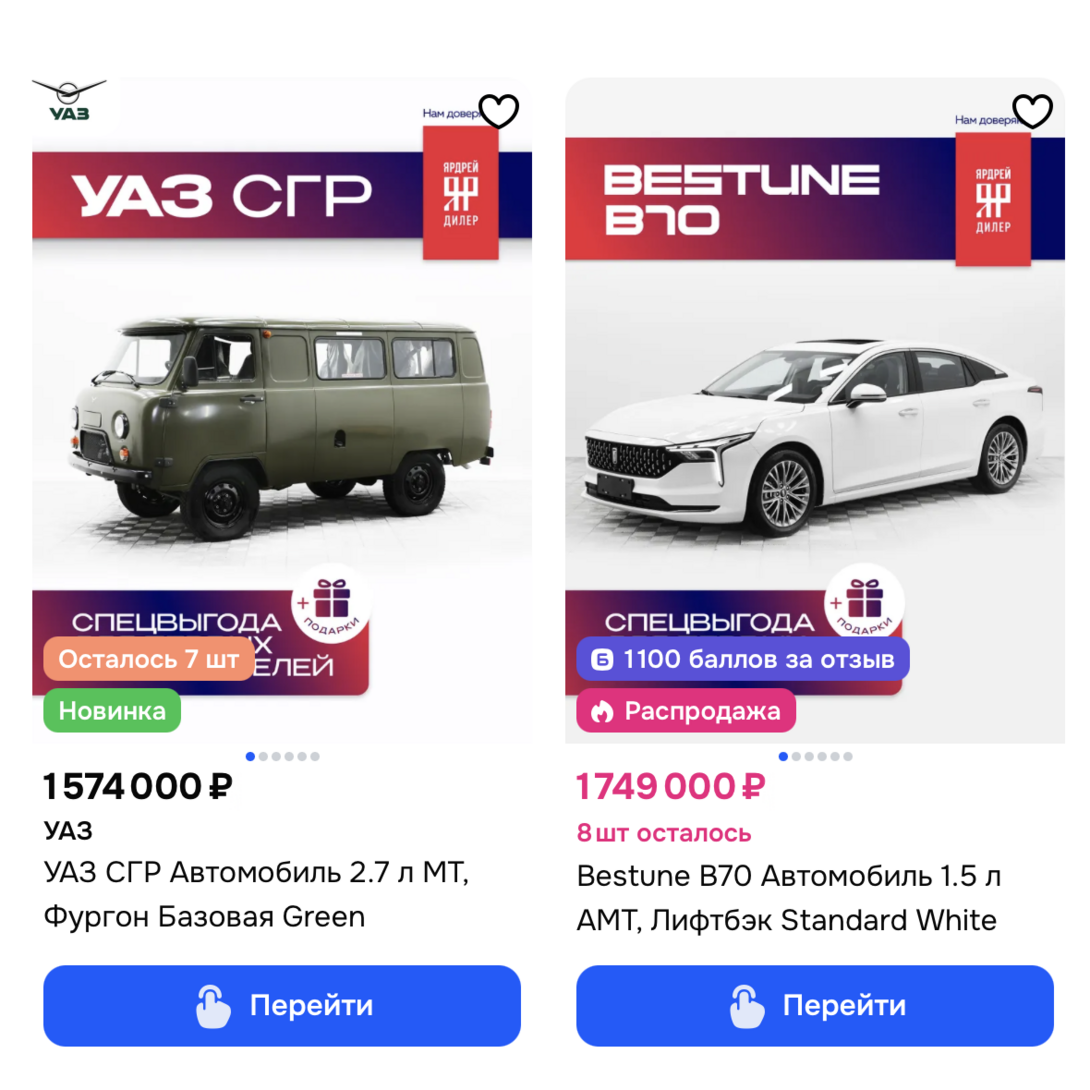Tap the Осталось 7 шт badge
Image resolution: width=1090 pixels, height=1090 pixels.
tap(149, 658)
